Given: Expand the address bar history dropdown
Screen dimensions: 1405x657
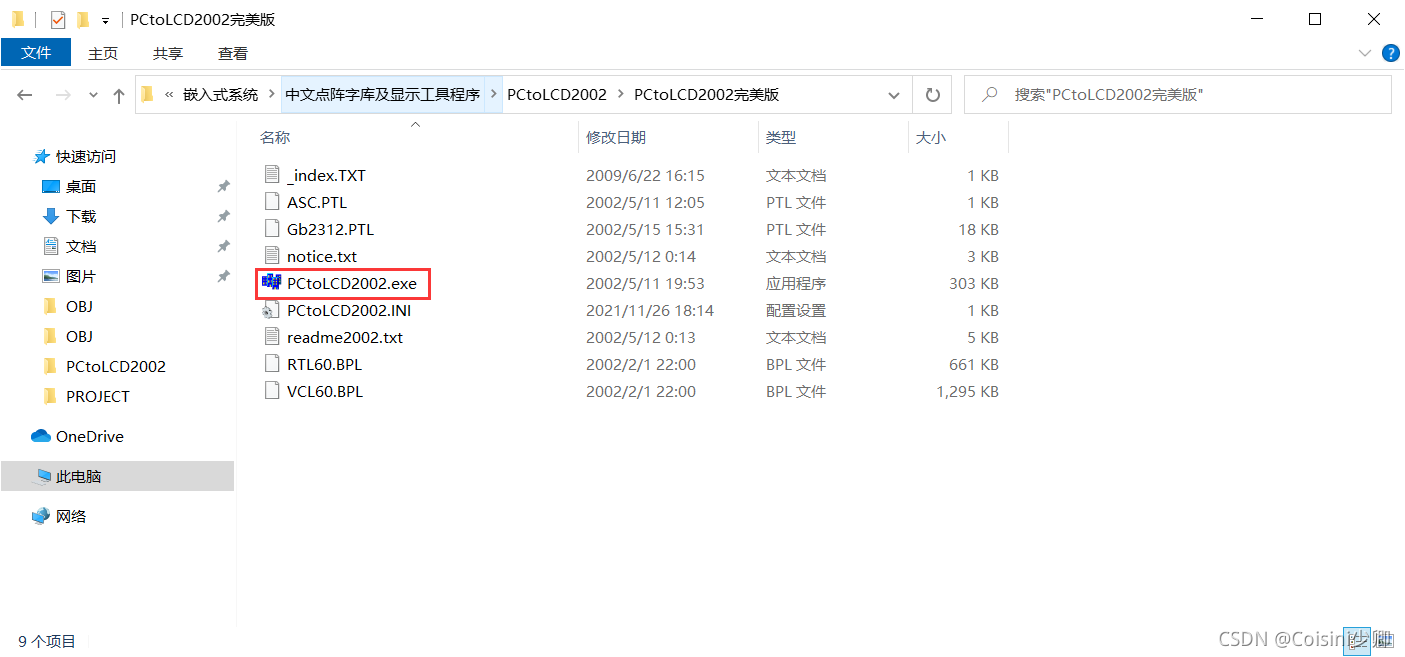Looking at the screenshot, I should point(894,95).
